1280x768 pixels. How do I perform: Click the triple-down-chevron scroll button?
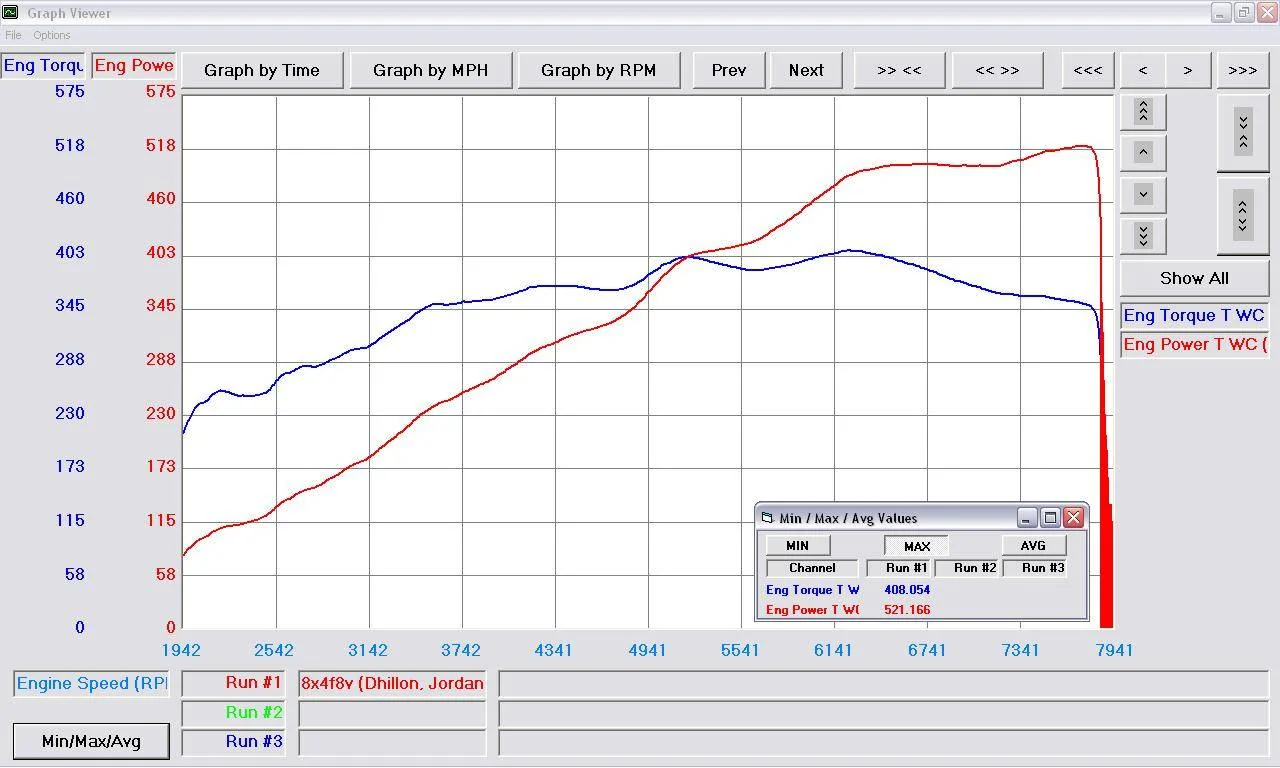pos(1144,235)
